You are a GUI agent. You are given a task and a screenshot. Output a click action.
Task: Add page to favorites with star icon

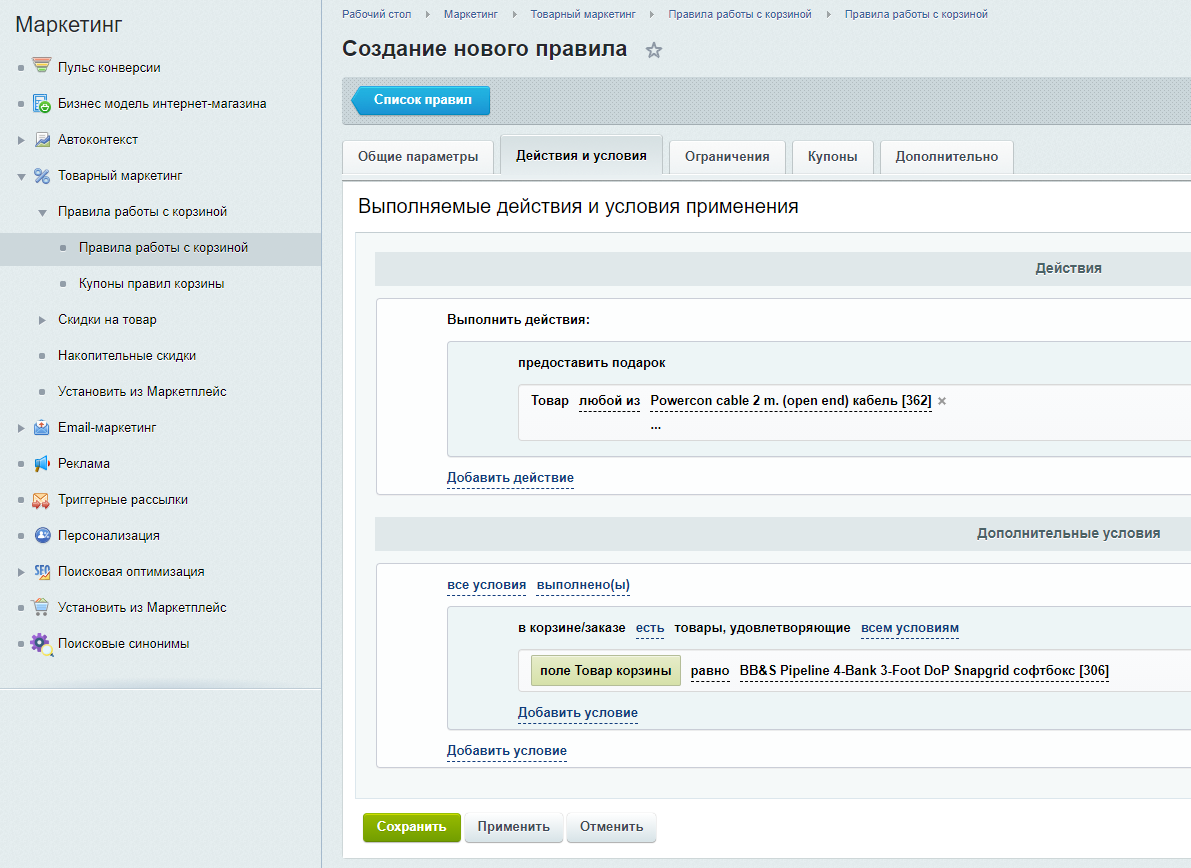(x=654, y=50)
